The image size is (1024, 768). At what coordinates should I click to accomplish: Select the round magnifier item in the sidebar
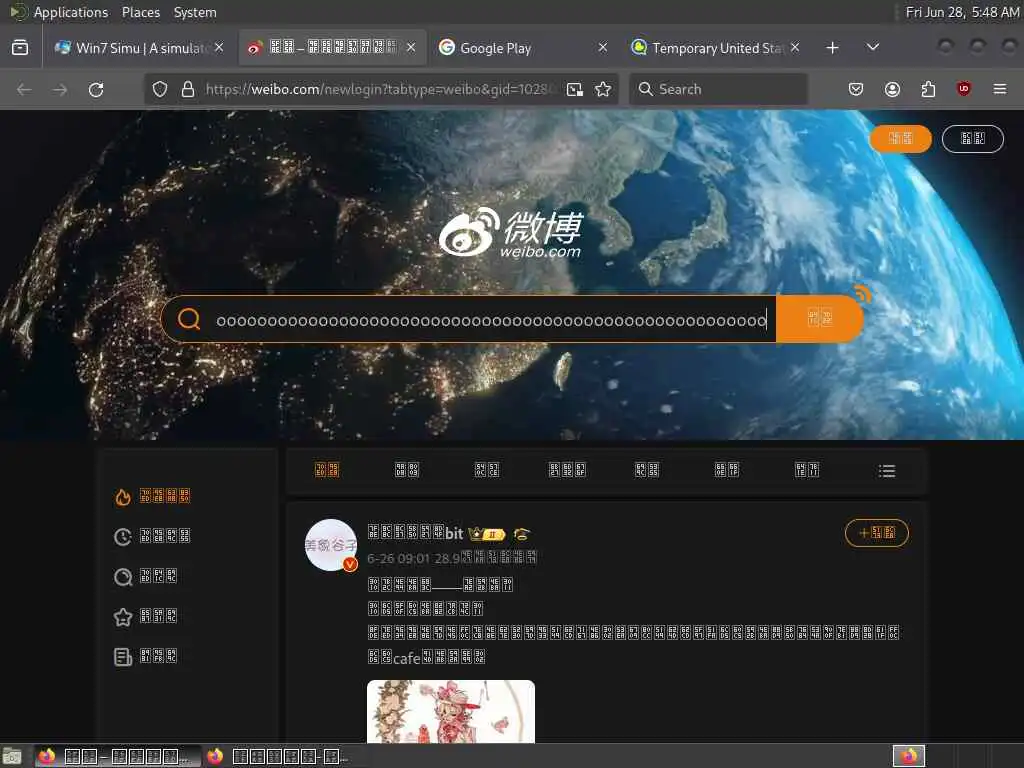point(145,577)
